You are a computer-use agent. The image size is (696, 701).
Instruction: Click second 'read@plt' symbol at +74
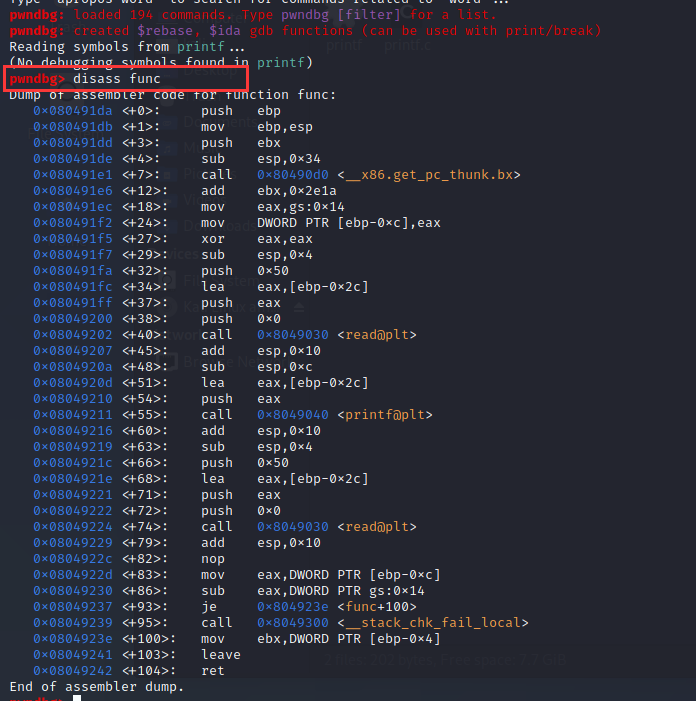click(377, 527)
